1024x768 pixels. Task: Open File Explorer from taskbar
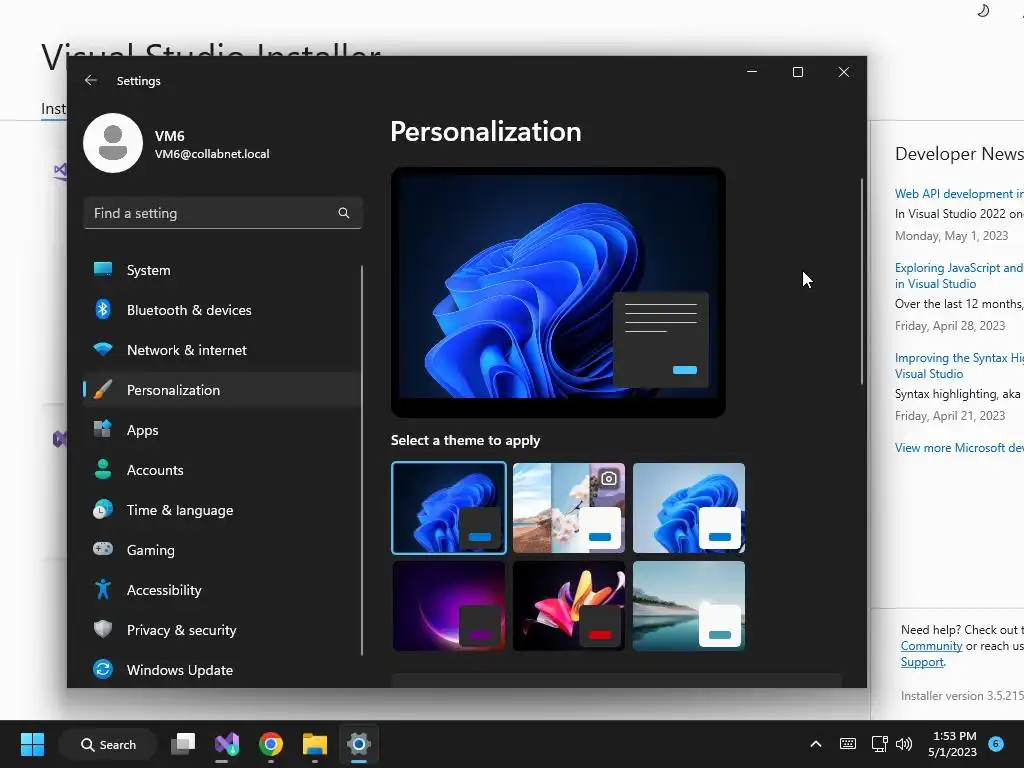[315, 744]
